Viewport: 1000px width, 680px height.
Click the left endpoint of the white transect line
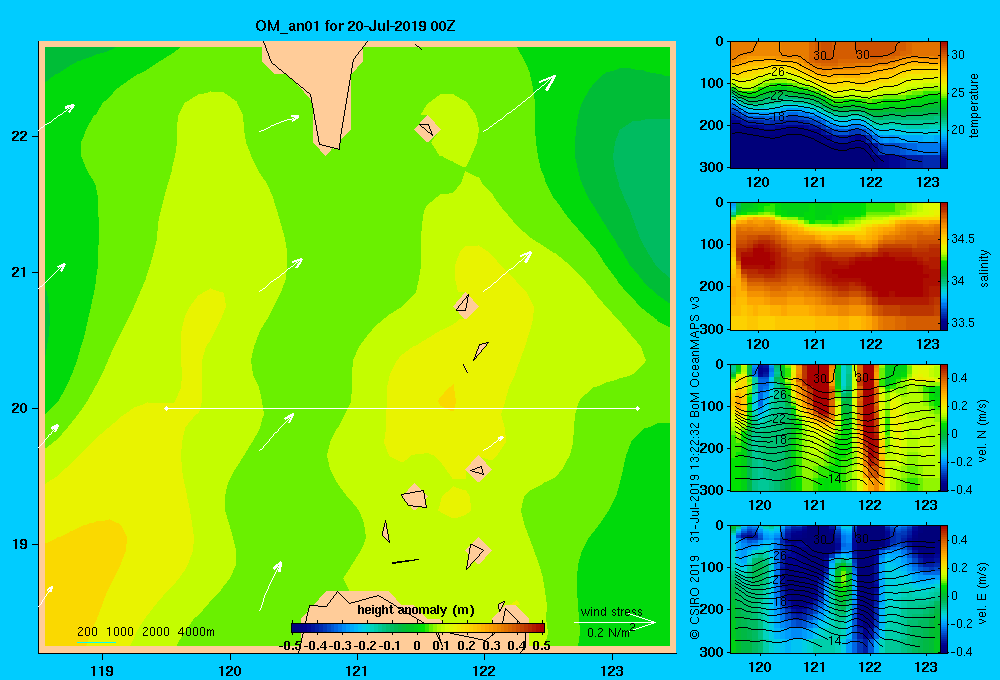166,408
